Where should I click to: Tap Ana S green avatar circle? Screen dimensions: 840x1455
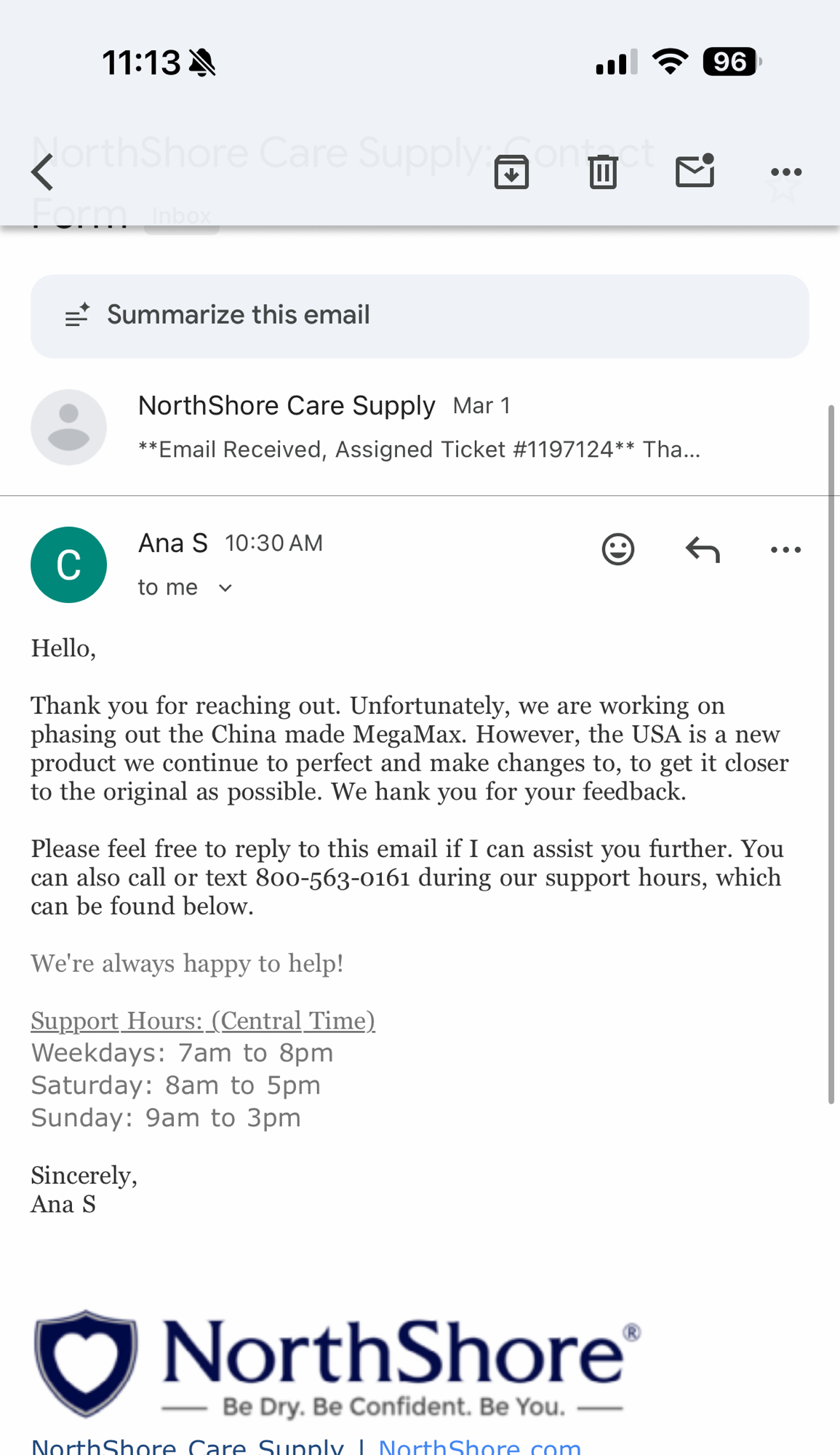coord(68,565)
